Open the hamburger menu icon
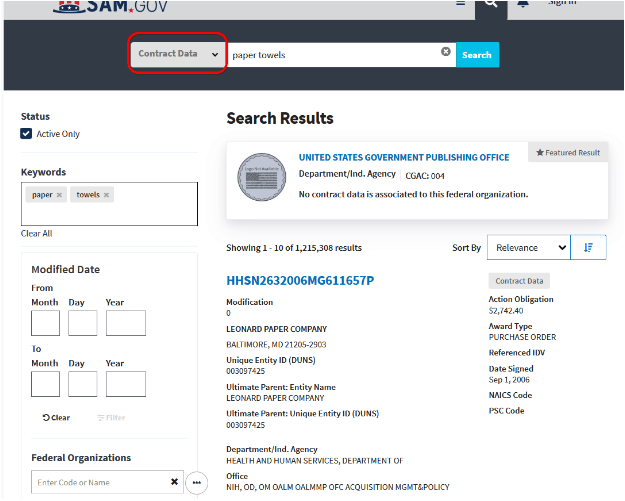 (460, 3)
